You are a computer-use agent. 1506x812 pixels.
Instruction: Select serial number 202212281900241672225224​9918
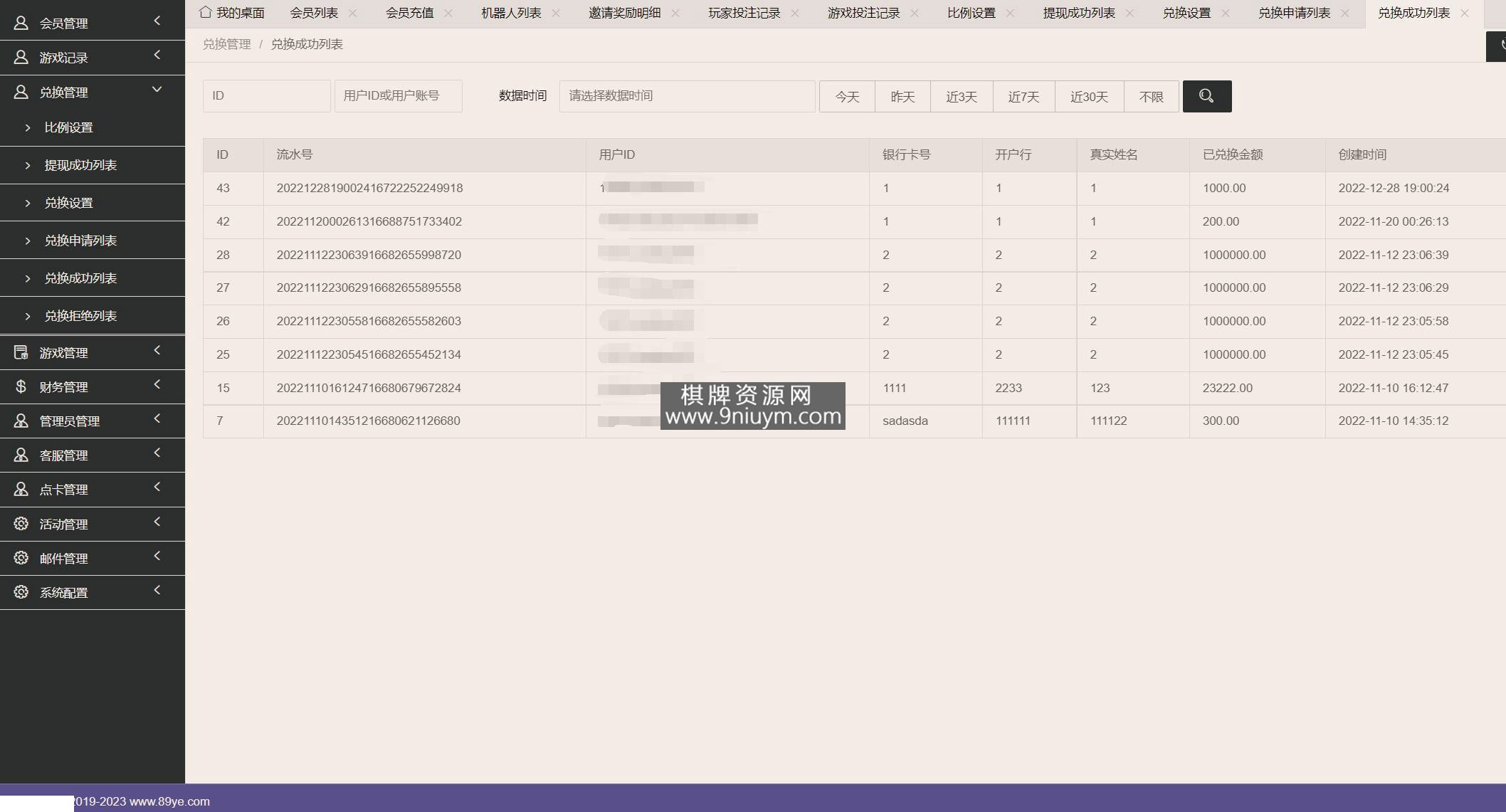[369, 188]
